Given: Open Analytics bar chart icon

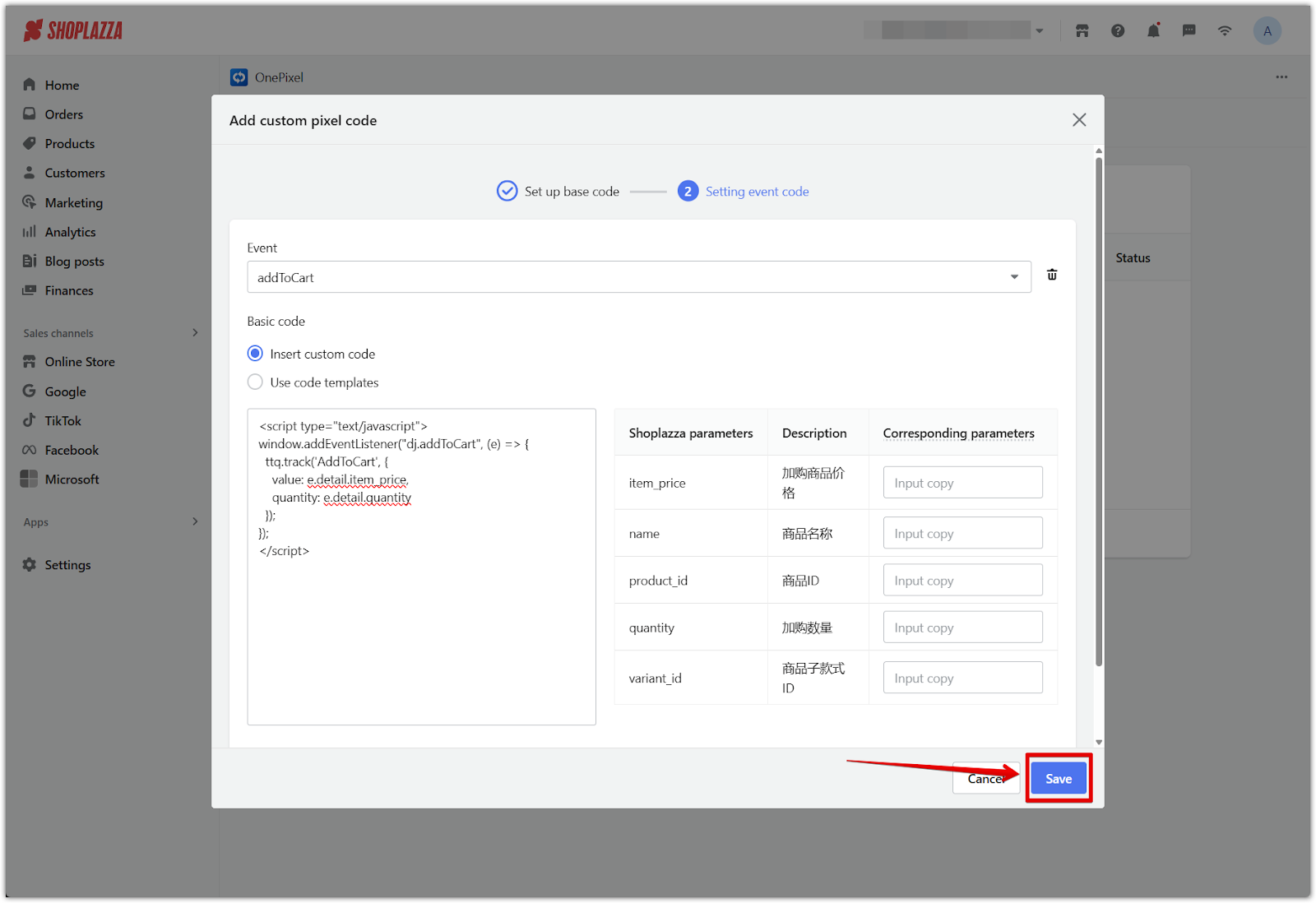Looking at the screenshot, I should click(x=30, y=232).
